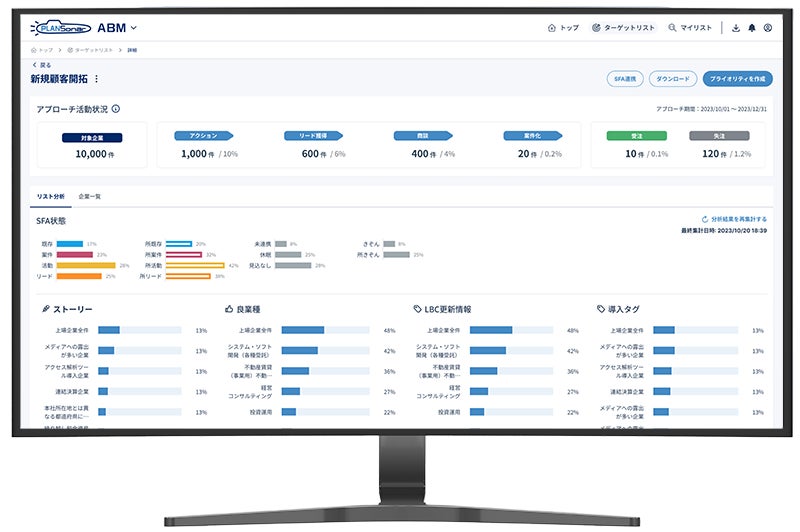Open ターゲットリスト in the header

coord(623,28)
